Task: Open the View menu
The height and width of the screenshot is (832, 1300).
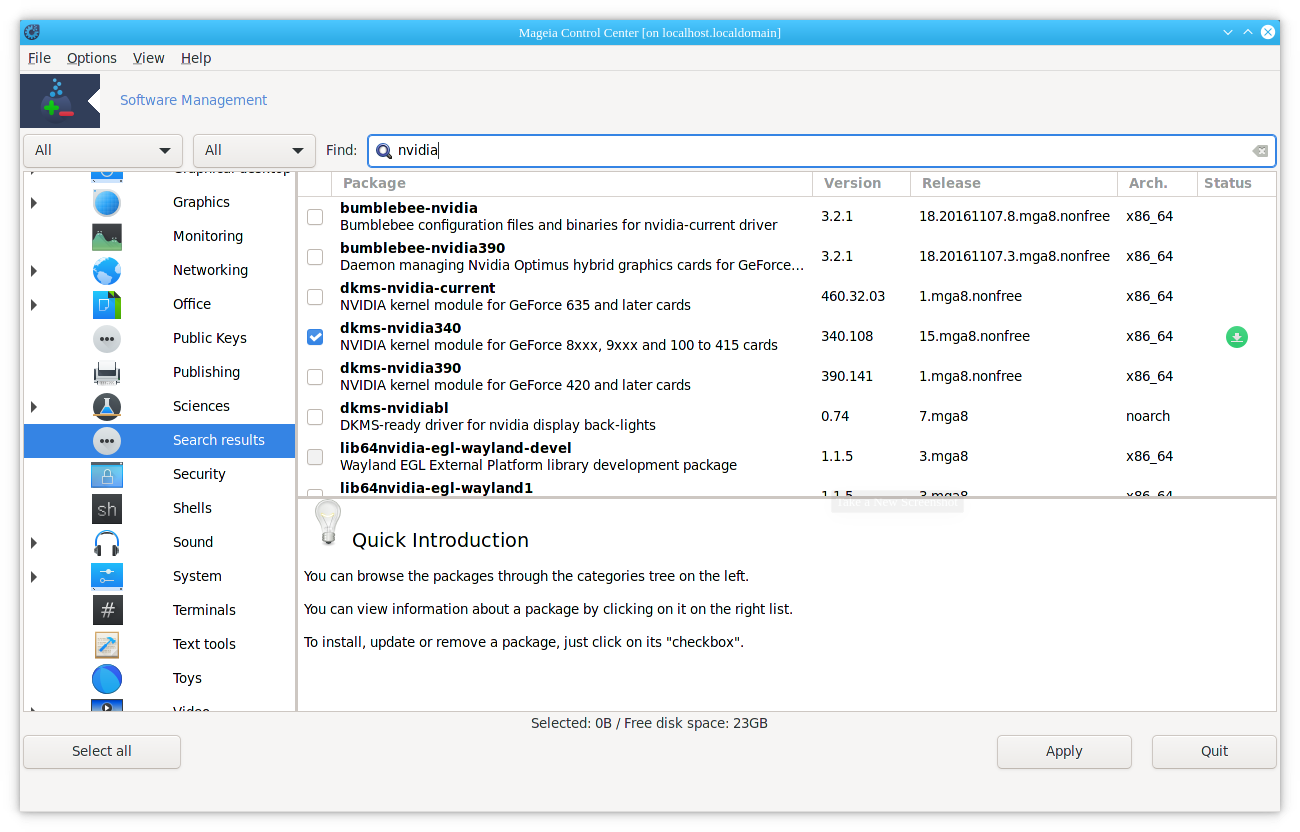Action: (x=148, y=58)
